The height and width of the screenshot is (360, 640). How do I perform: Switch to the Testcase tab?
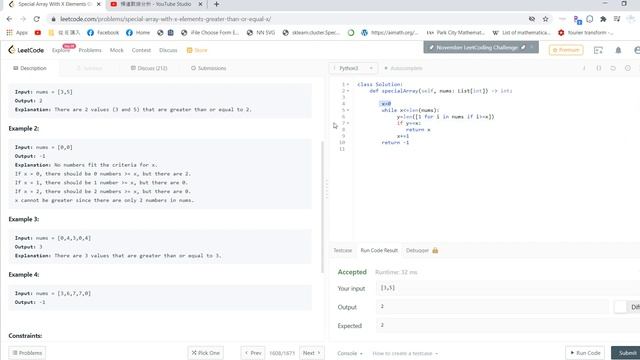[342, 250]
